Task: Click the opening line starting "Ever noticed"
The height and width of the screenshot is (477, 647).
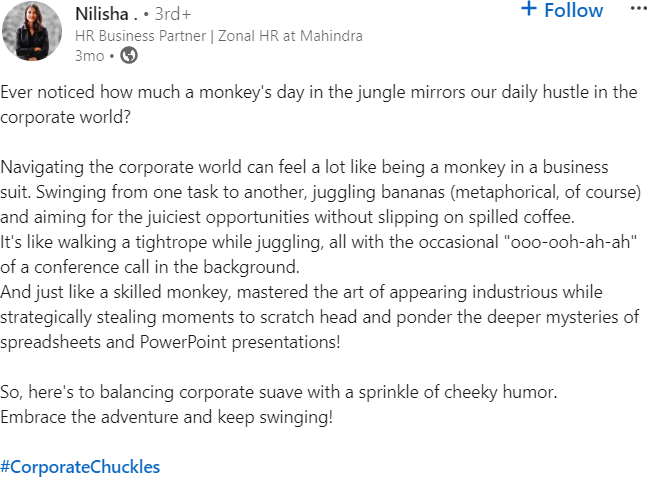Action: pyautogui.click(x=318, y=92)
